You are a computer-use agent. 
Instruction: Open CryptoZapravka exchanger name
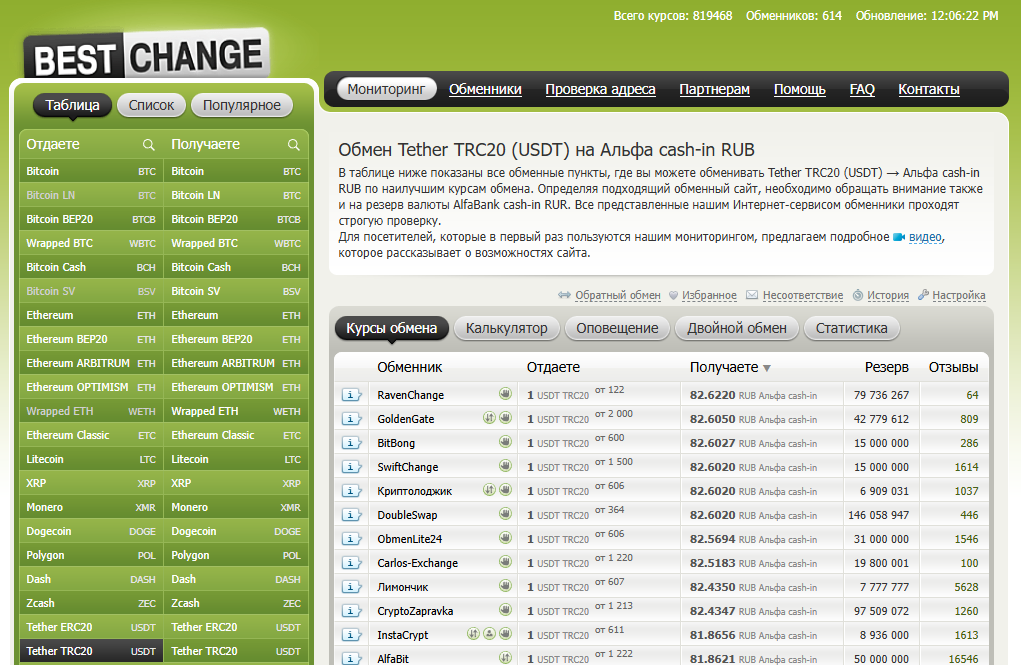415,612
